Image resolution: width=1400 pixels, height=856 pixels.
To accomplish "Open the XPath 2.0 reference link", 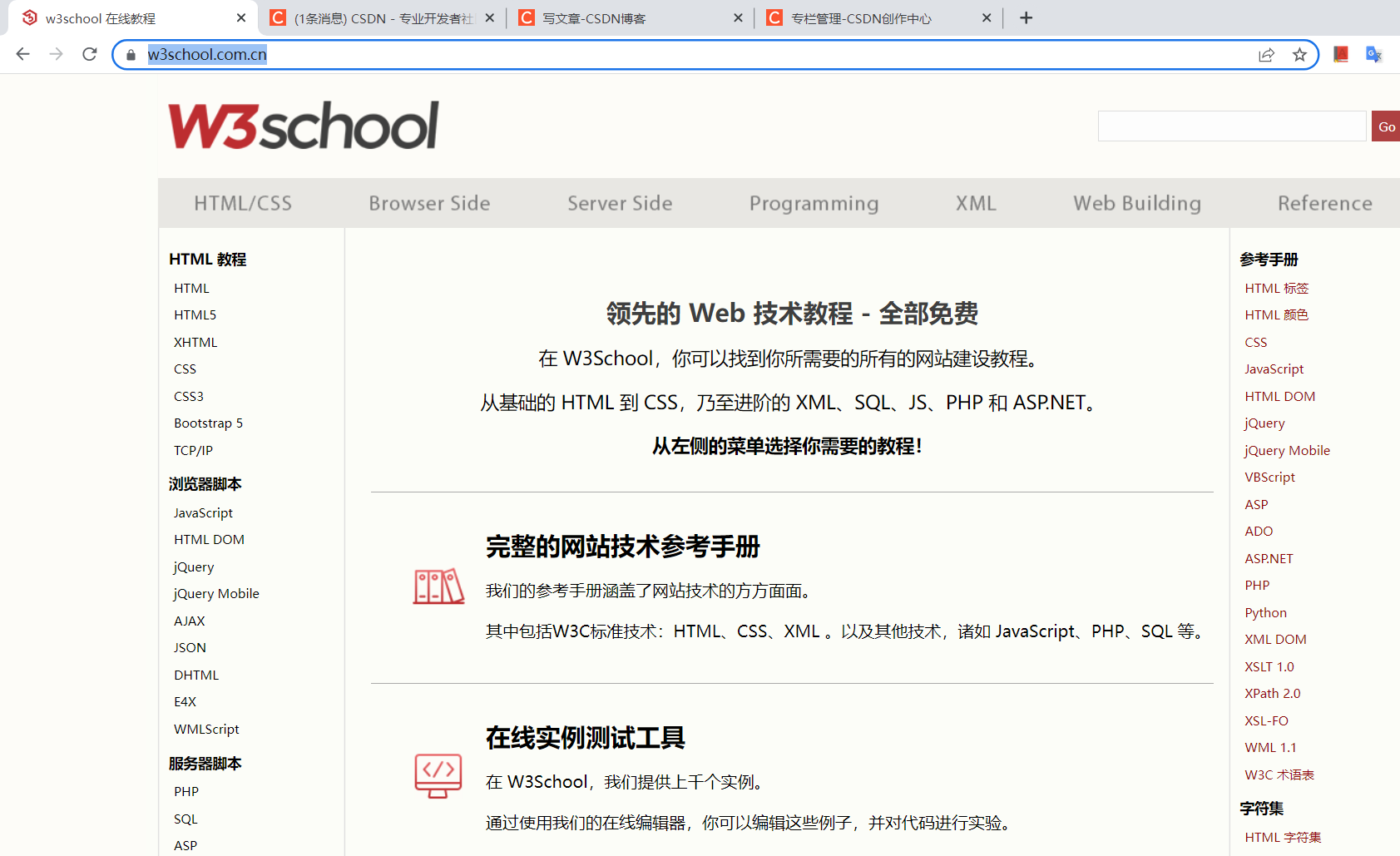I will (1272, 694).
